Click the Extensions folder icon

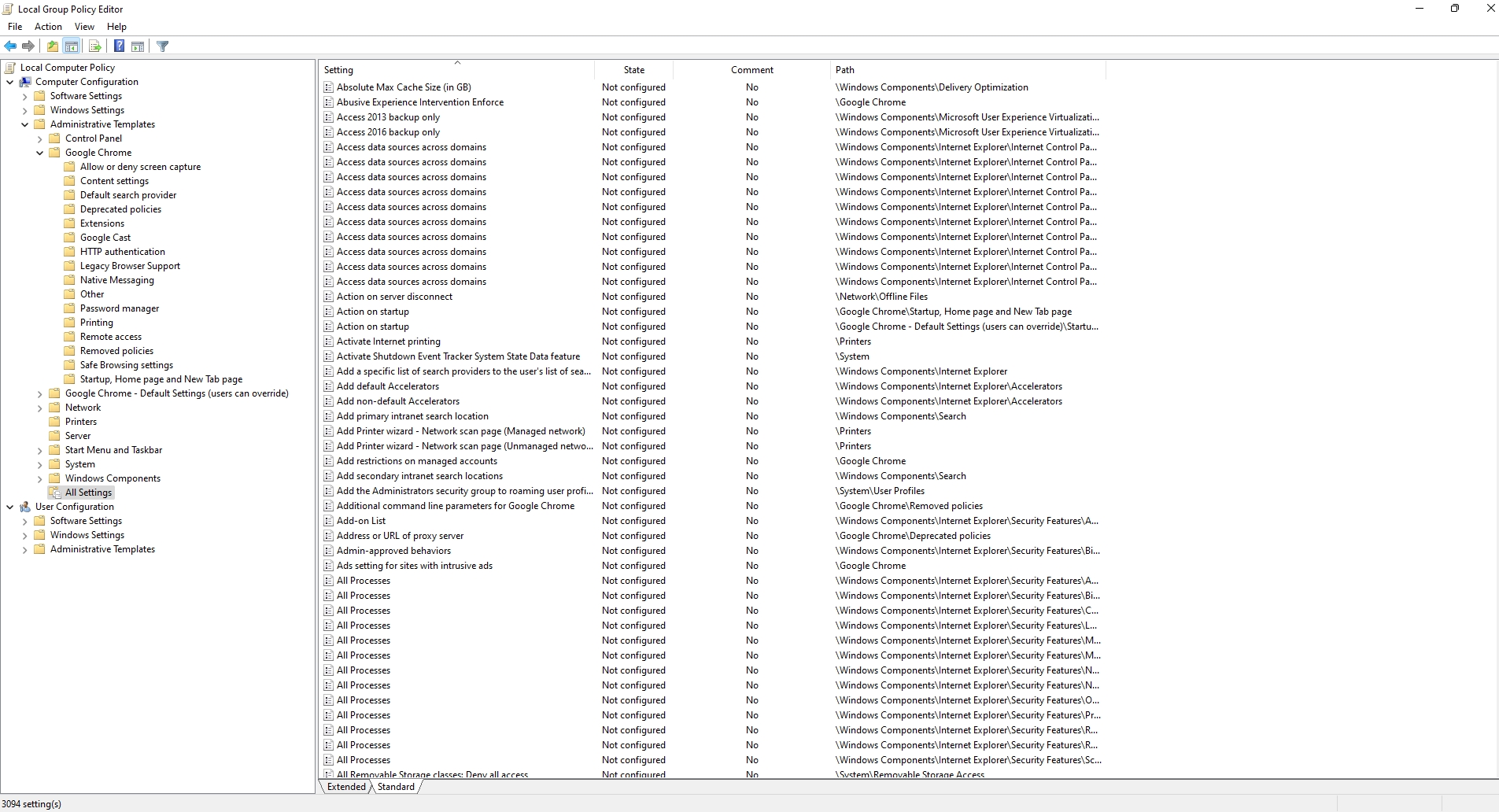tap(70, 223)
